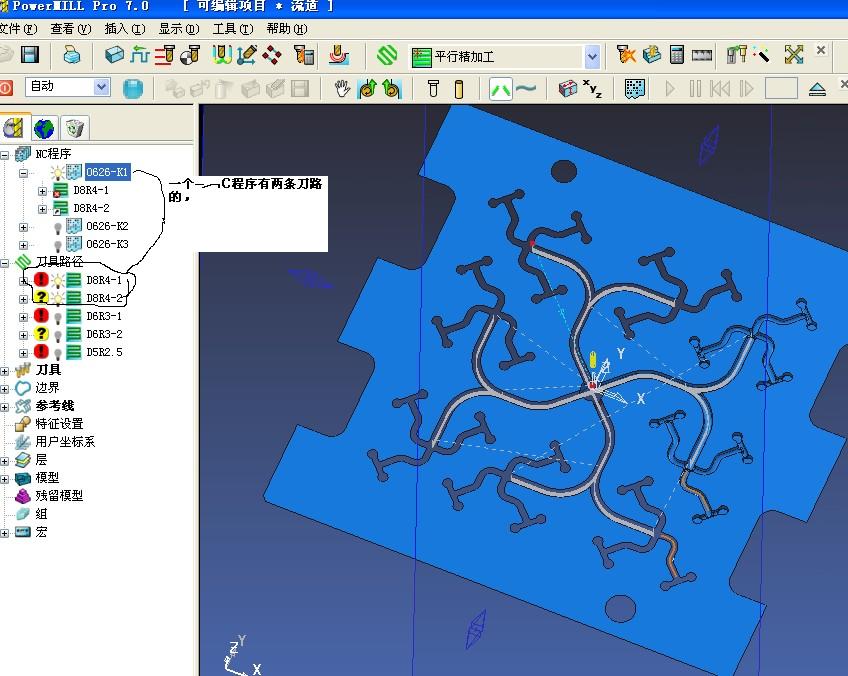Open the tool axis icon
This screenshot has width=848, height=676.
(x=247, y=55)
